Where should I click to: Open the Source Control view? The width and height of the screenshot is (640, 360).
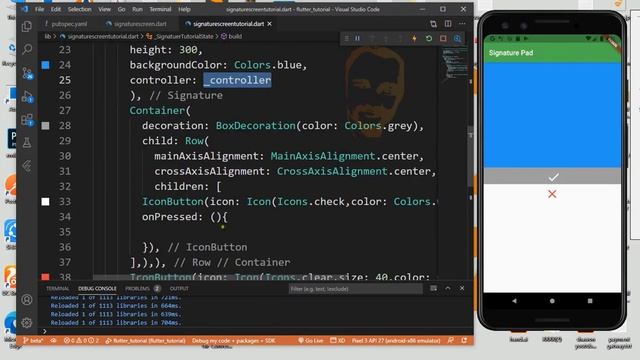[x=27, y=73]
